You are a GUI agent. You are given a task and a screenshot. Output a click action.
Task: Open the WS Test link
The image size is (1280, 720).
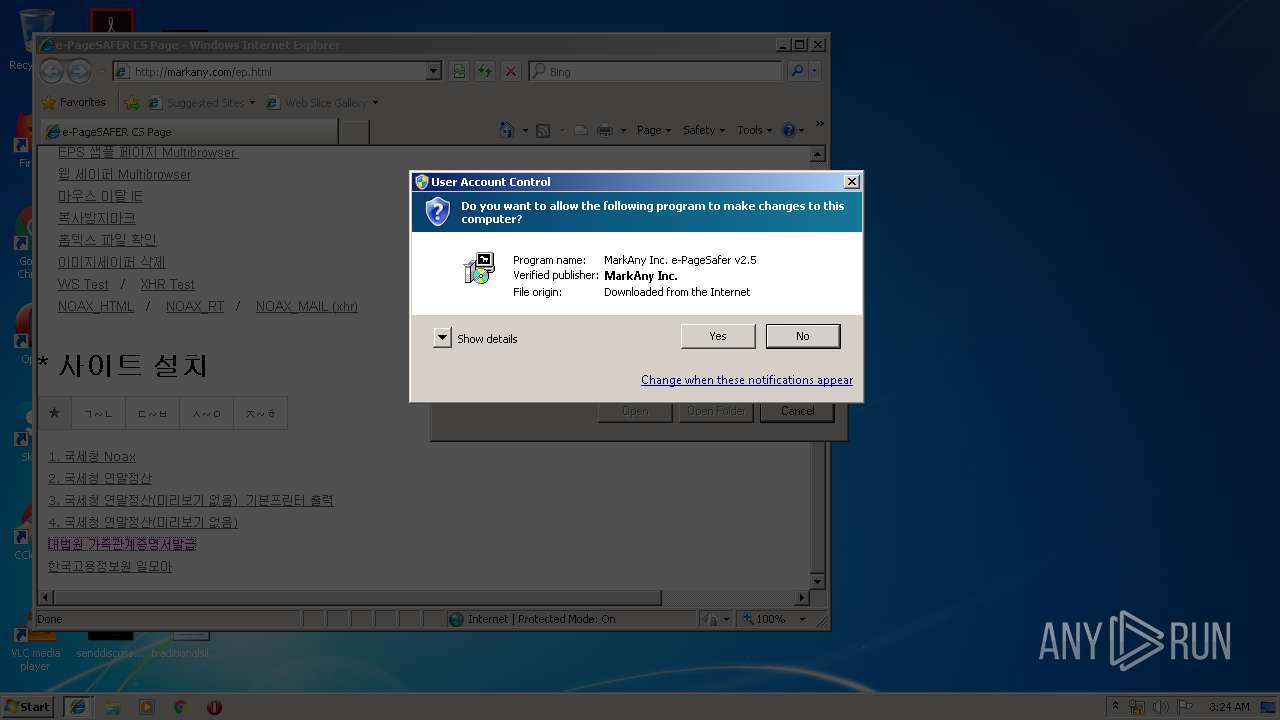point(83,284)
